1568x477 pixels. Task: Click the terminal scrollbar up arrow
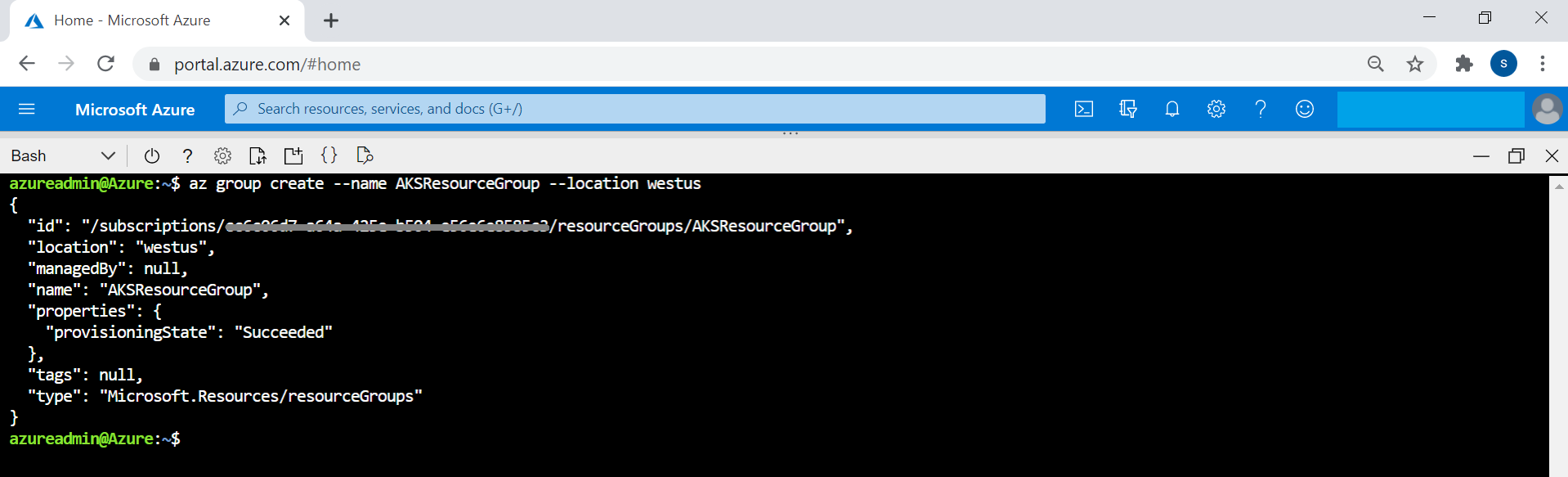tap(1559, 187)
